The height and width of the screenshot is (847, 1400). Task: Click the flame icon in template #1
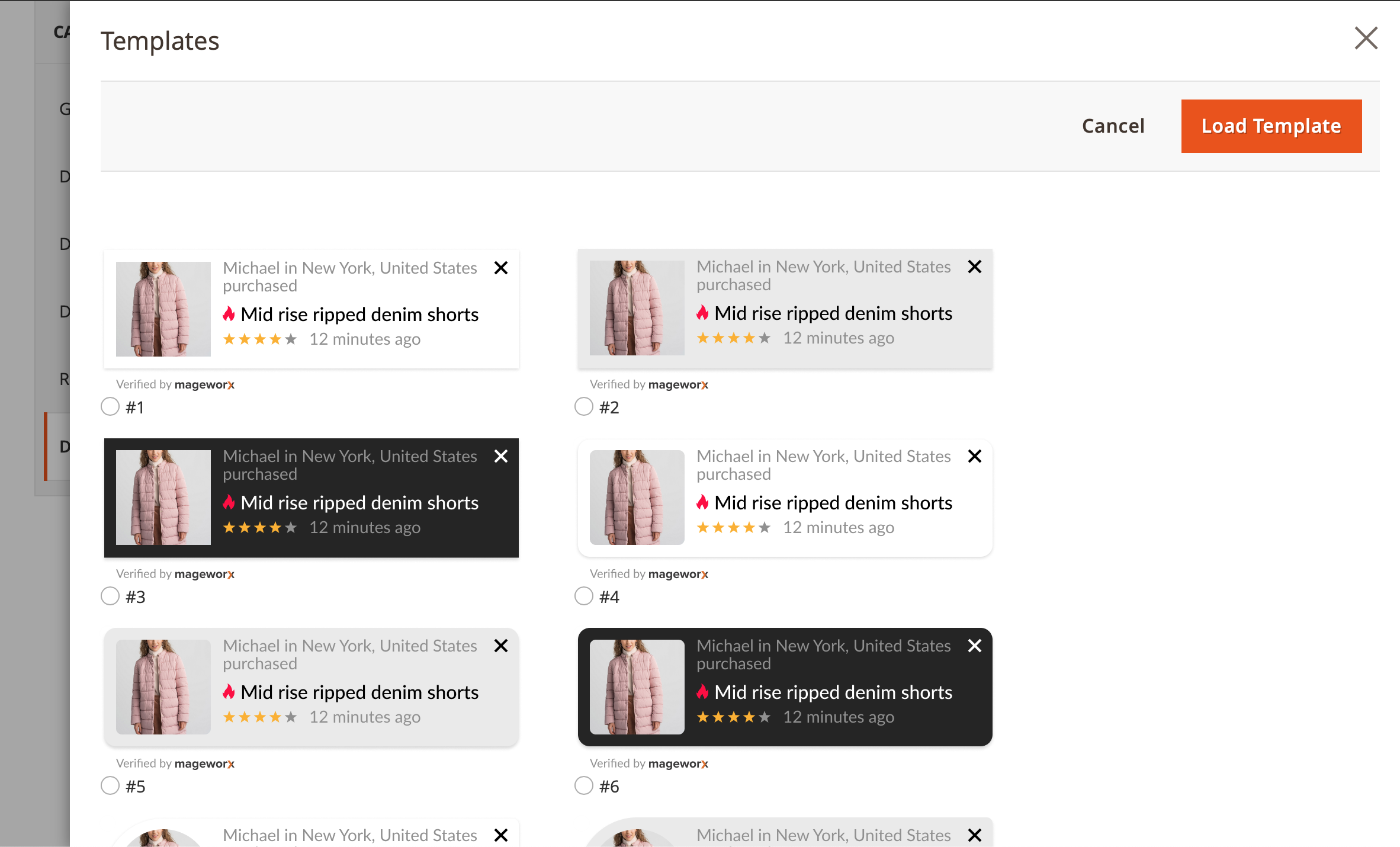click(229, 314)
